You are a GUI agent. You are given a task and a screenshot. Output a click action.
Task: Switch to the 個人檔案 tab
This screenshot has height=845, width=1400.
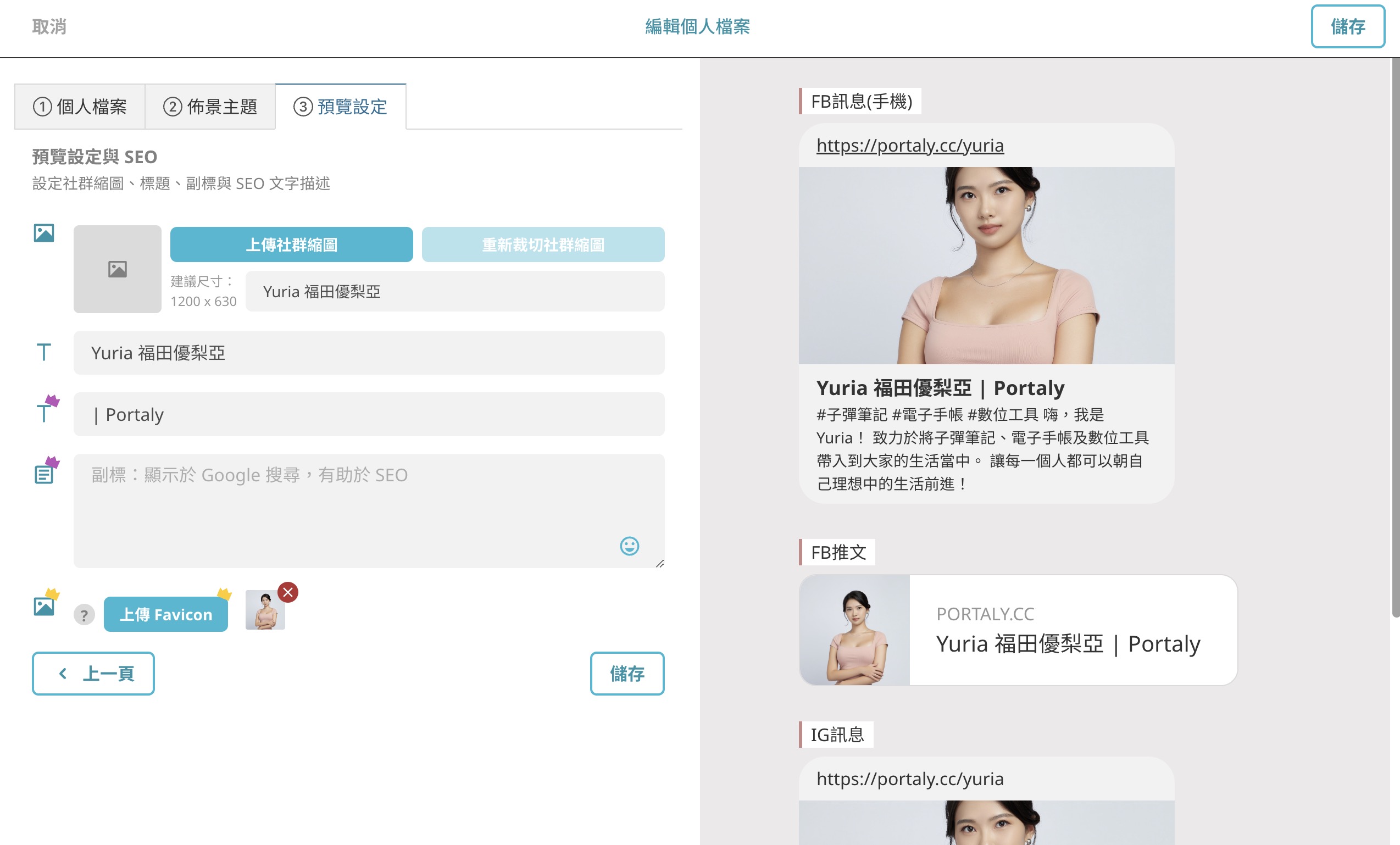(x=80, y=107)
